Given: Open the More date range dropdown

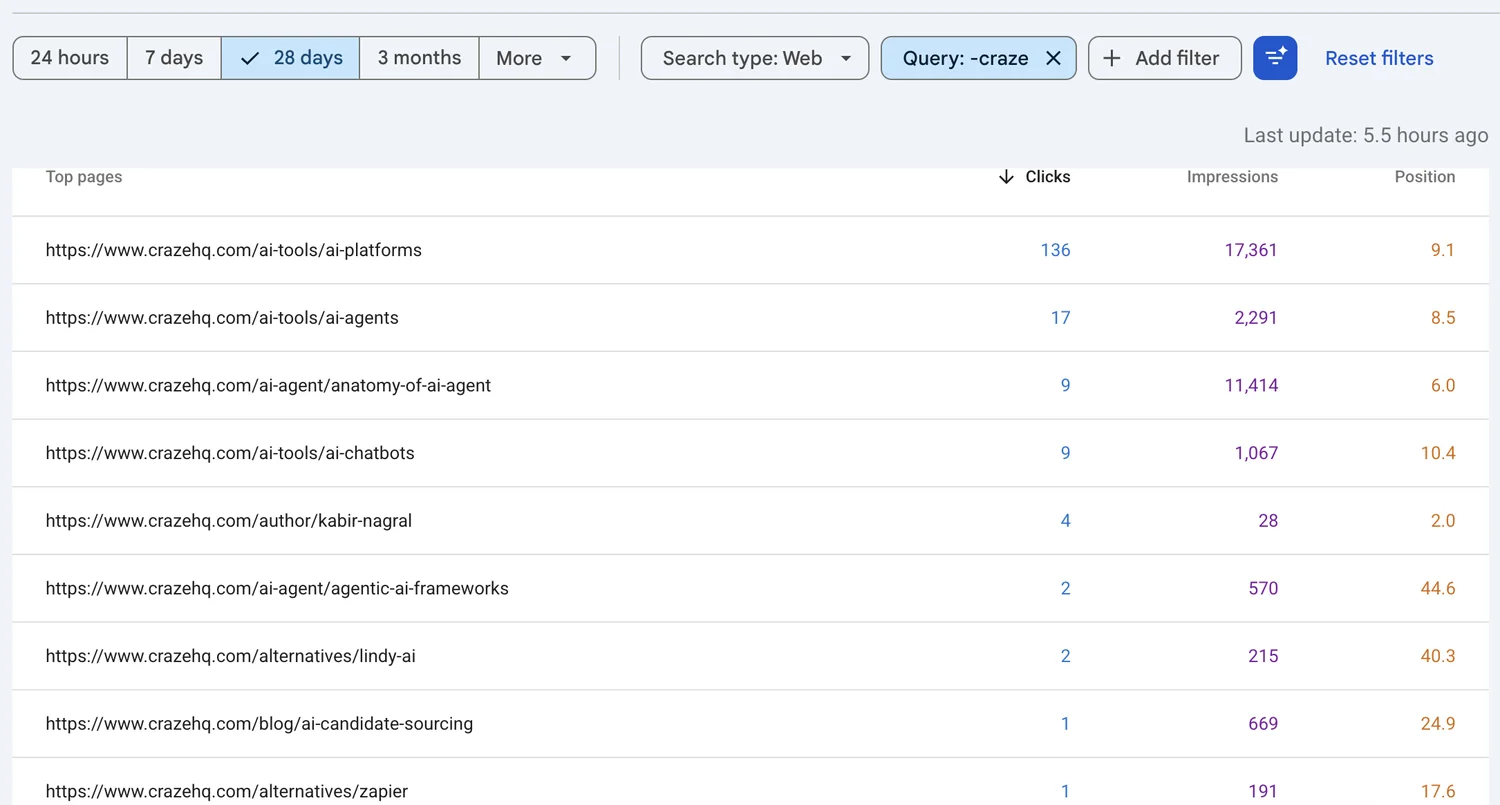Looking at the screenshot, I should 537,58.
